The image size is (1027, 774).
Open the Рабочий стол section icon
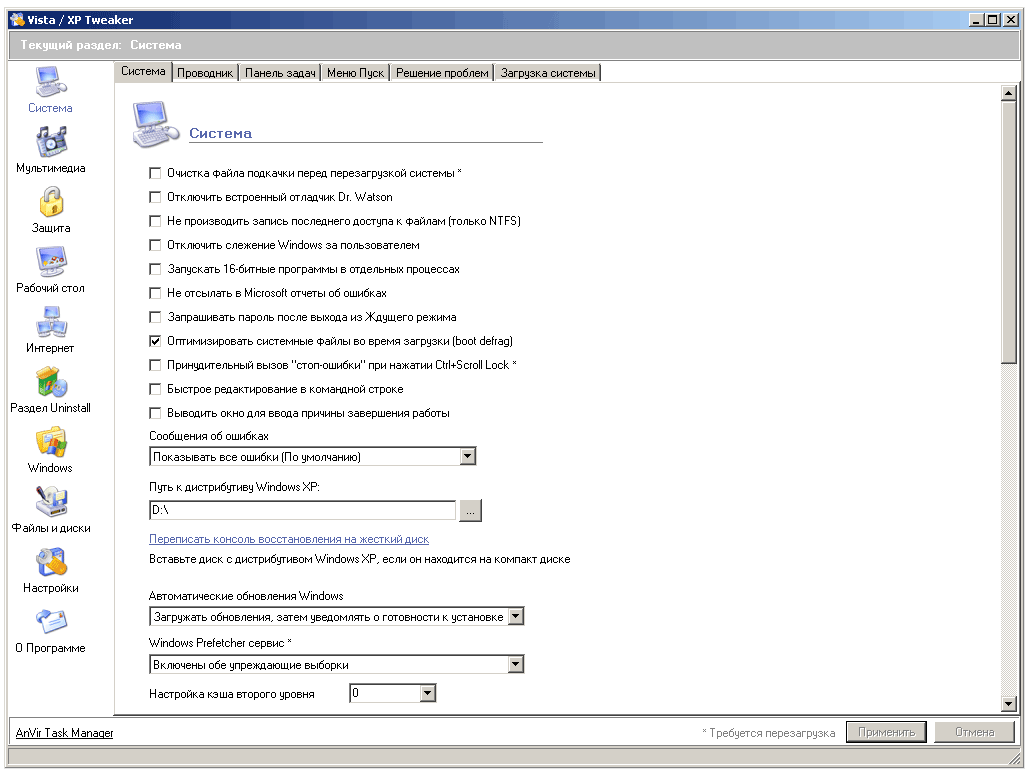[50, 262]
